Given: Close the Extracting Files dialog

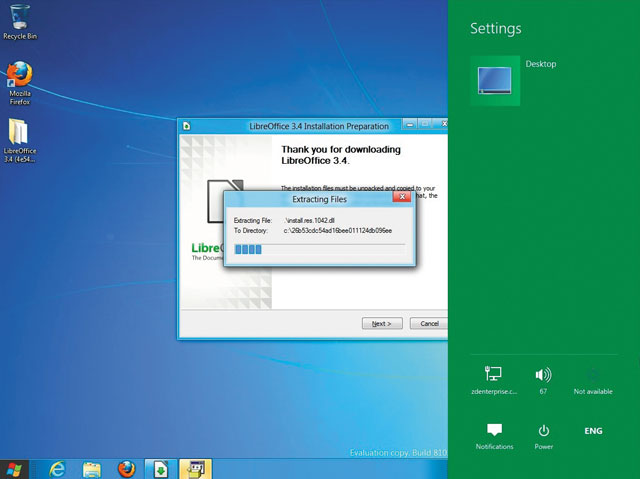Looking at the screenshot, I should 402,197.
